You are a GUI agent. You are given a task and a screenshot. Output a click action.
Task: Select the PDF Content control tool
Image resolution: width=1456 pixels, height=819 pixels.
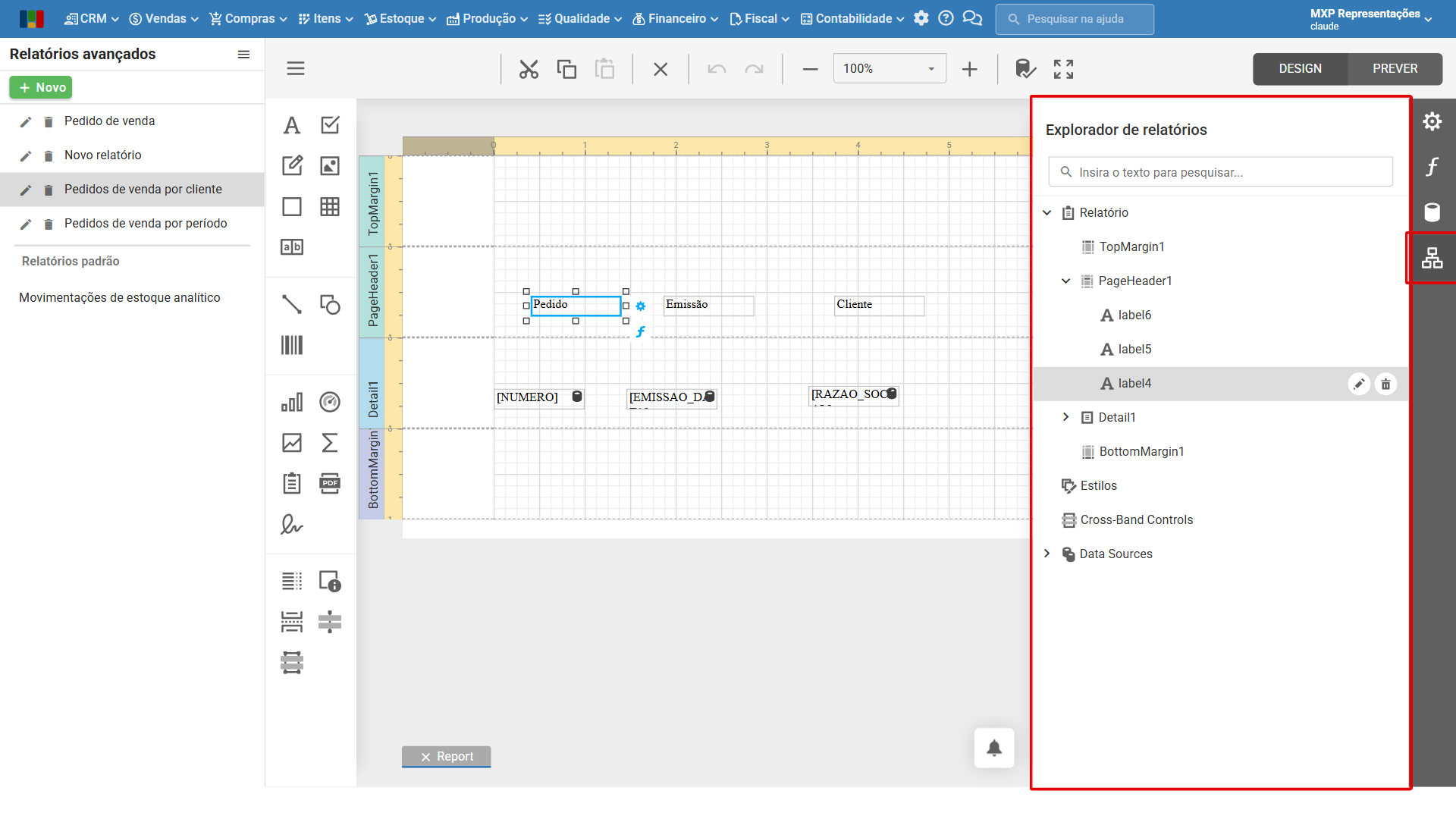click(330, 483)
